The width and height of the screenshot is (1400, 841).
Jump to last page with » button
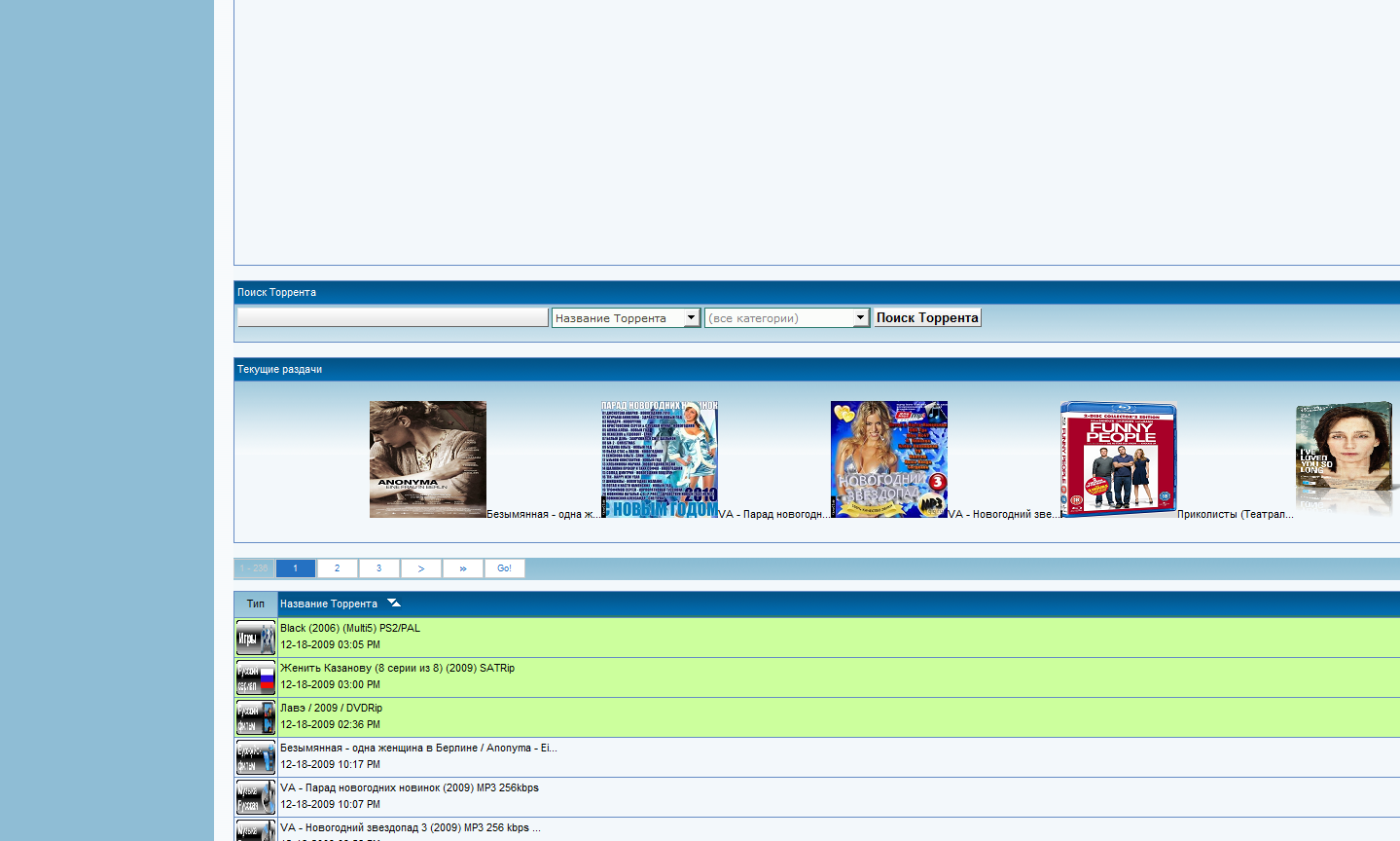[x=463, y=568]
